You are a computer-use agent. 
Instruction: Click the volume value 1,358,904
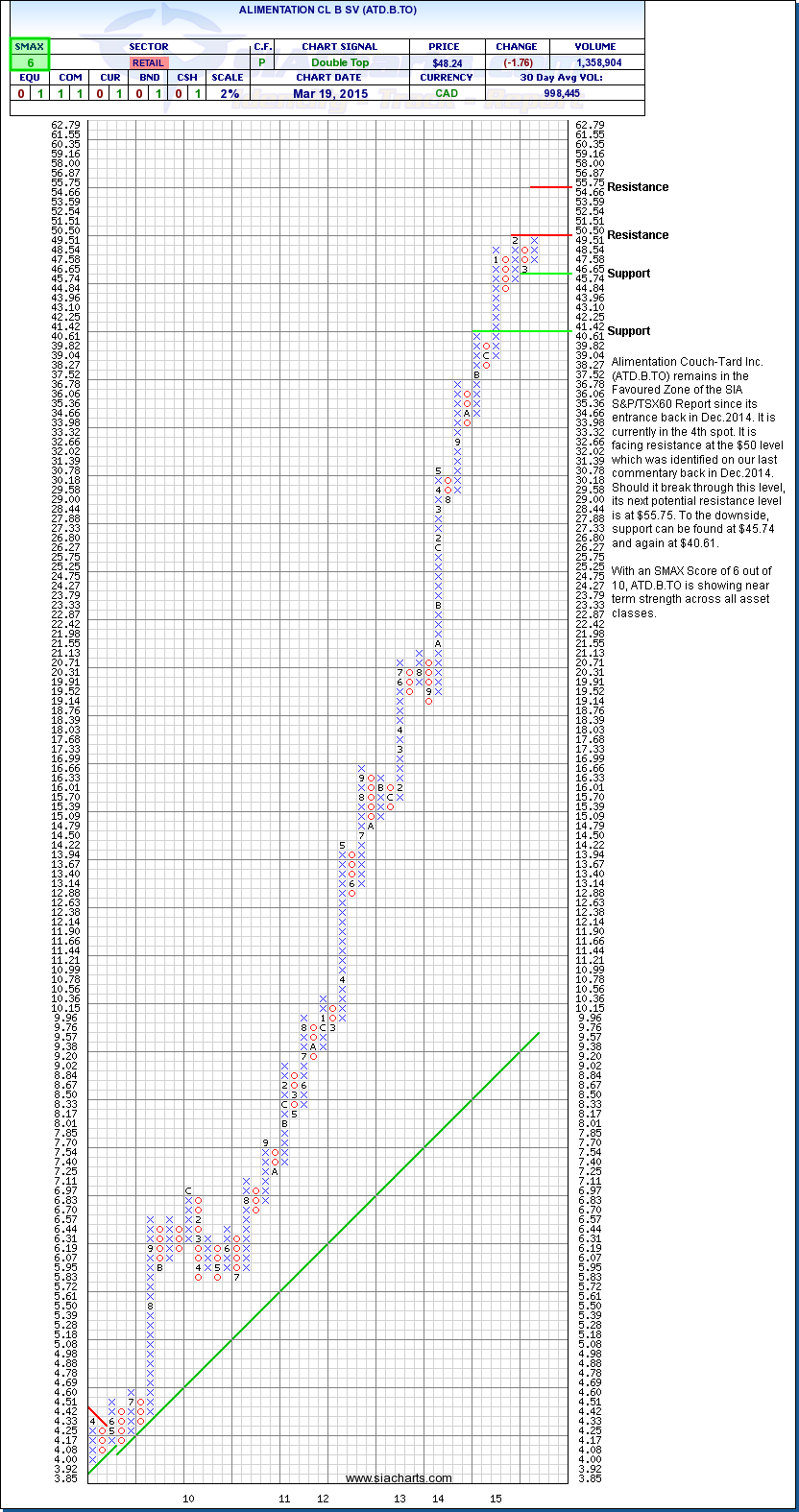click(x=595, y=62)
